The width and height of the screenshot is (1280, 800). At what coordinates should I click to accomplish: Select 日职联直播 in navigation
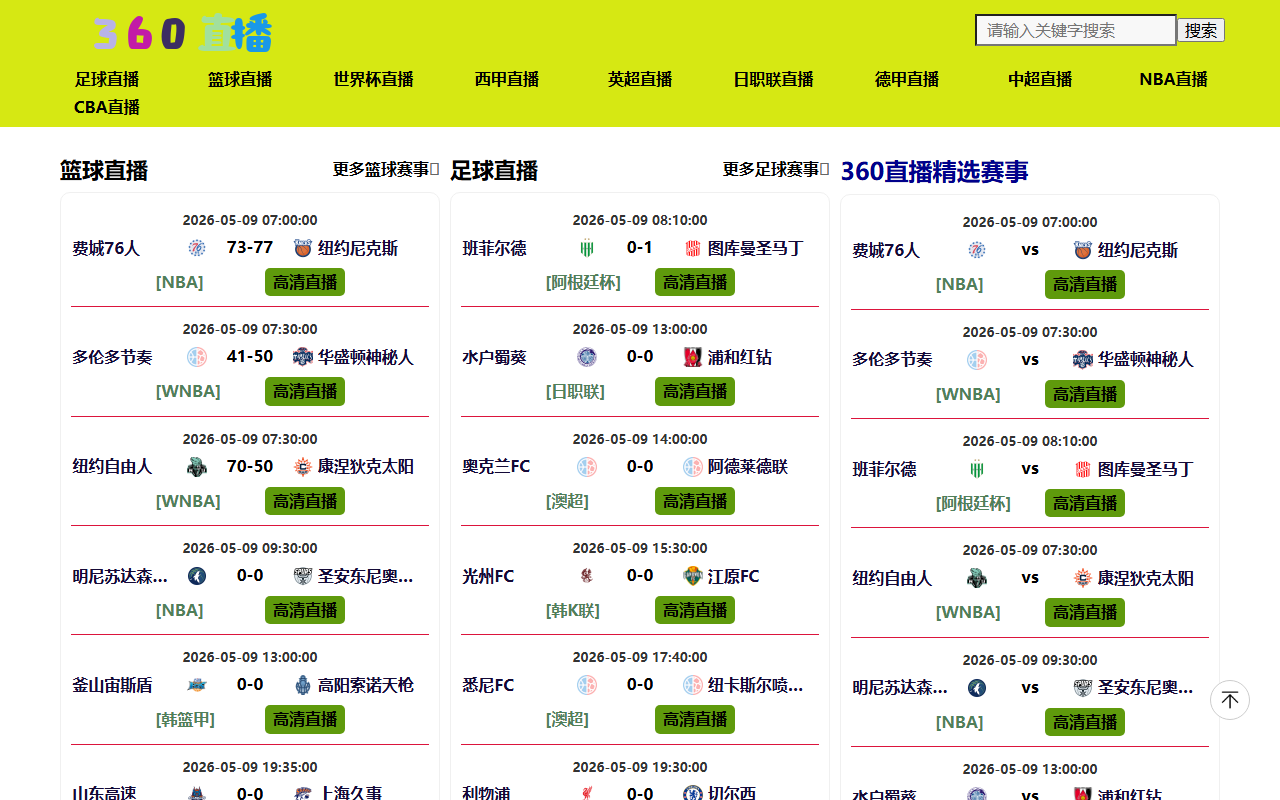tap(773, 79)
